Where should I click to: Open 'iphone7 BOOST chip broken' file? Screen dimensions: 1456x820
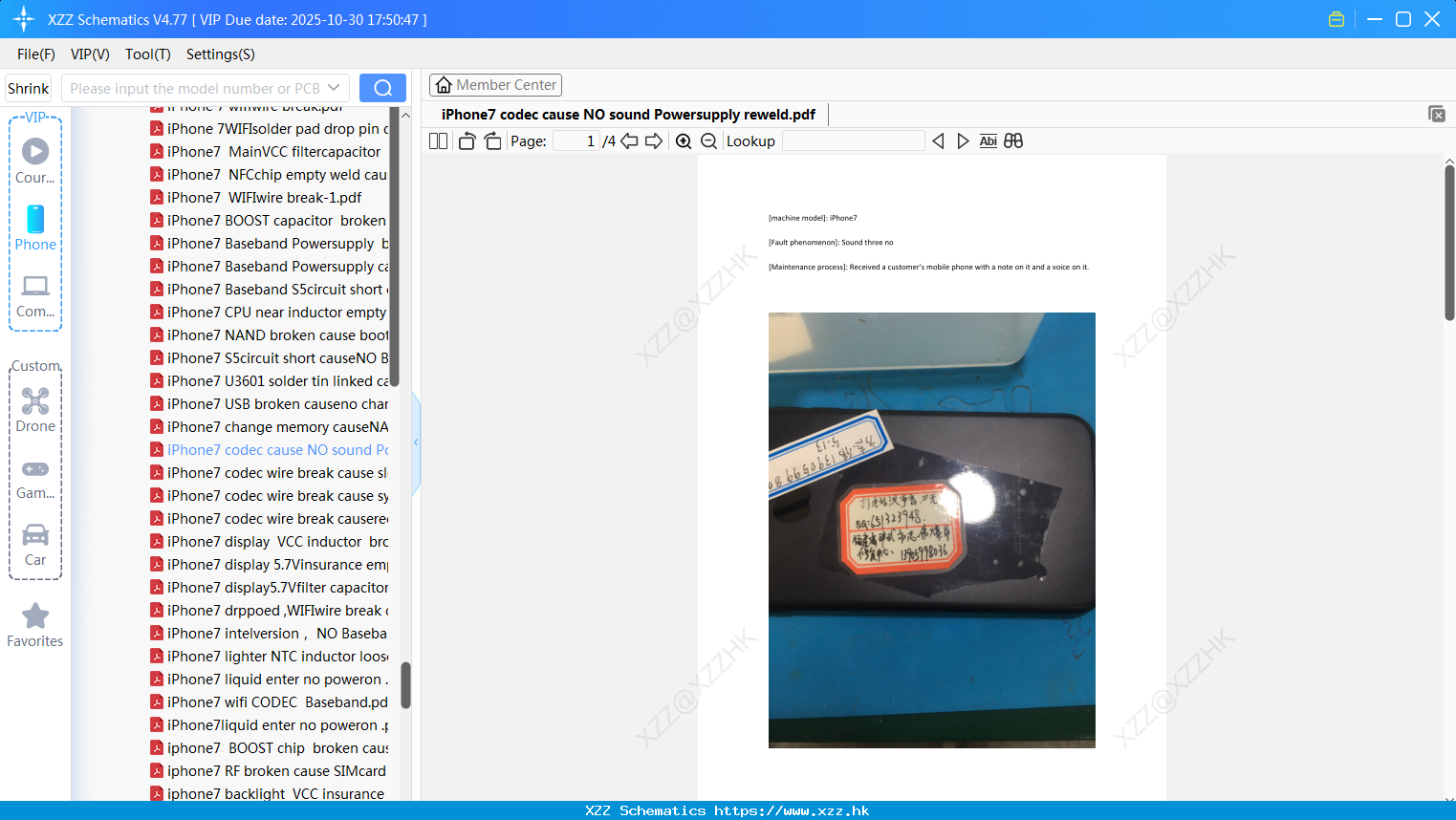click(x=270, y=748)
